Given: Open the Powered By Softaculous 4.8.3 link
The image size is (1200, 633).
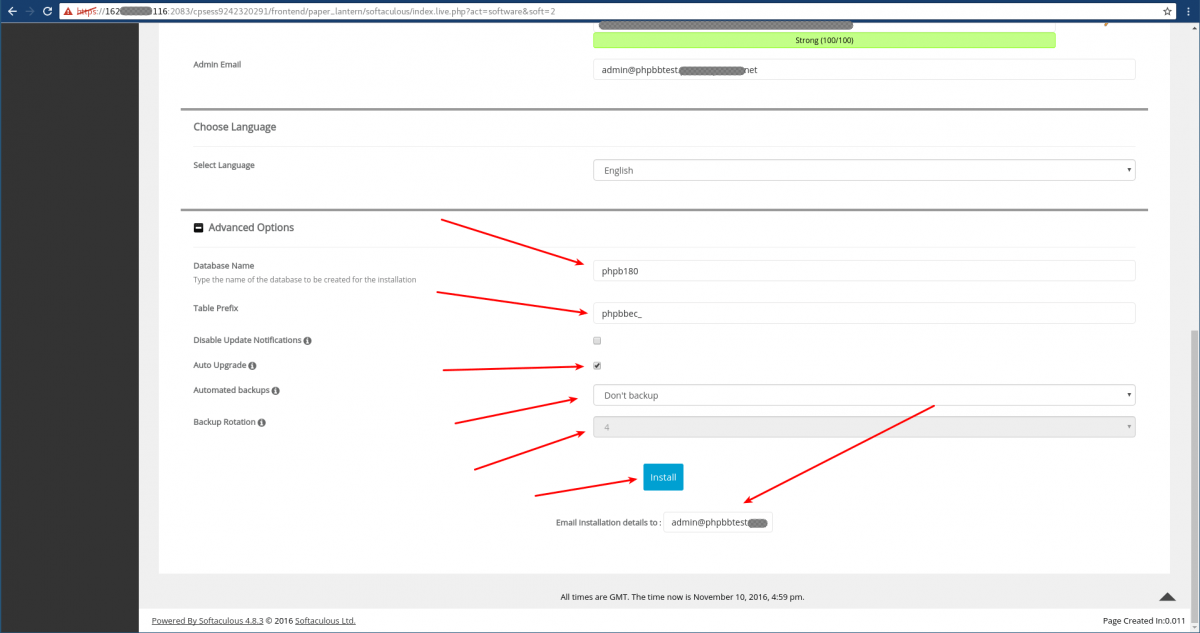Looking at the screenshot, I should point(206,620).
